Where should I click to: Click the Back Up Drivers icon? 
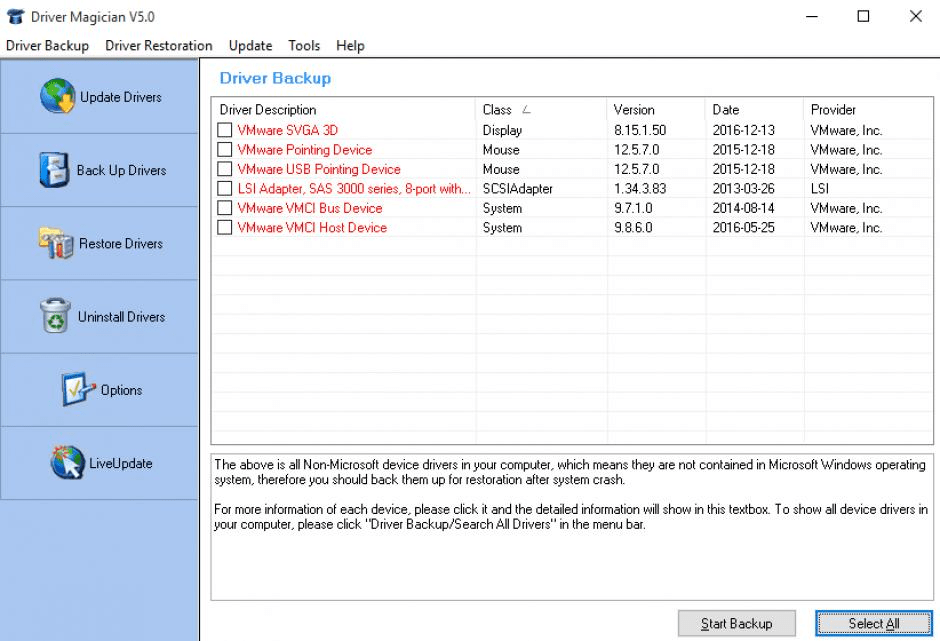pos(54,170)
